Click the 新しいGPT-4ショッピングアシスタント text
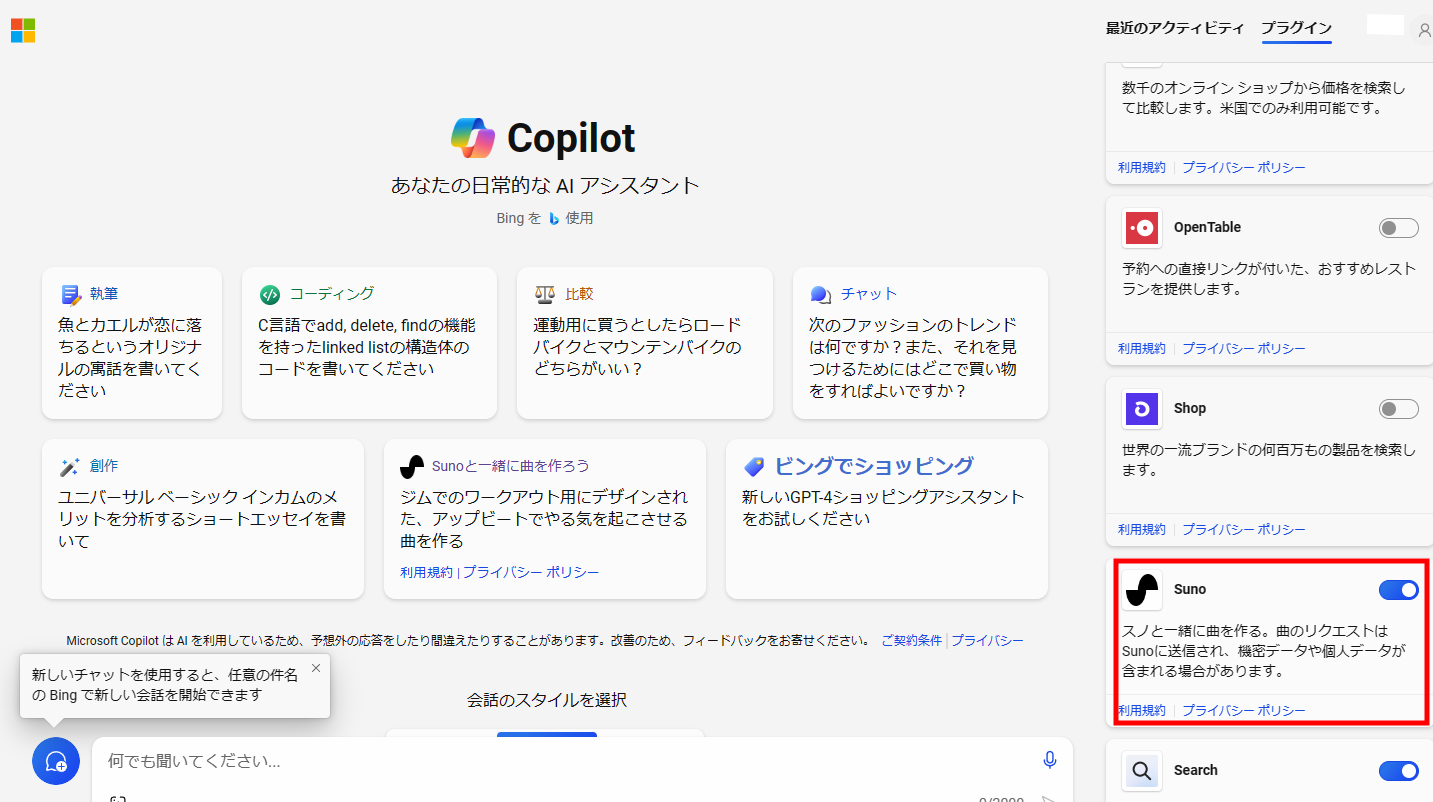Screen dimensions: 1433x802 click(x=884, y=508)
